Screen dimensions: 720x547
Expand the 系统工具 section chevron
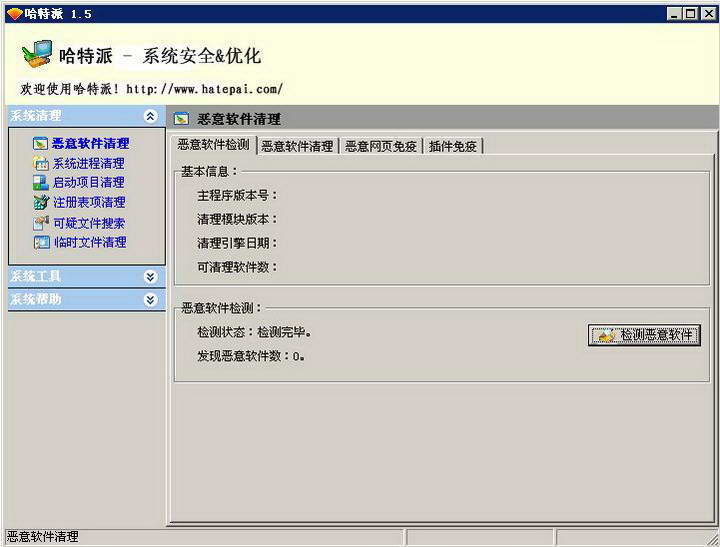click(x=150, y=277)
